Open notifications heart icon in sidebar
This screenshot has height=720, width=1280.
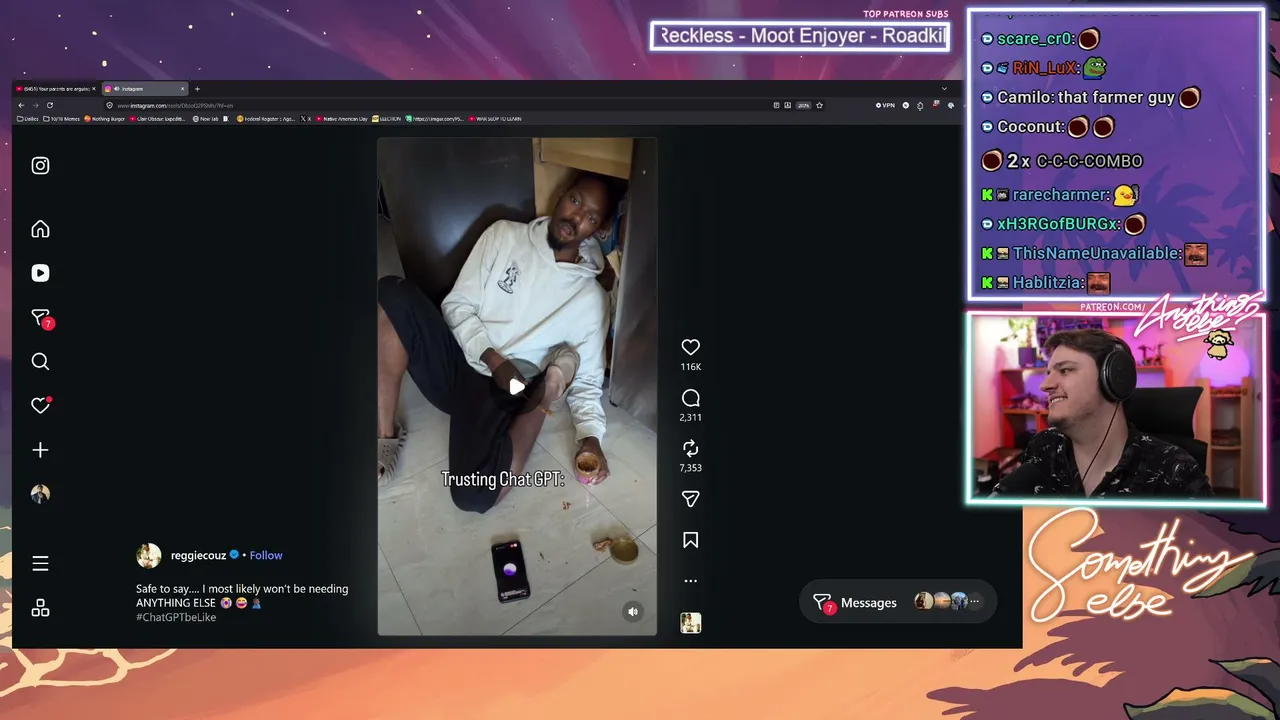[x=40, y=405]
